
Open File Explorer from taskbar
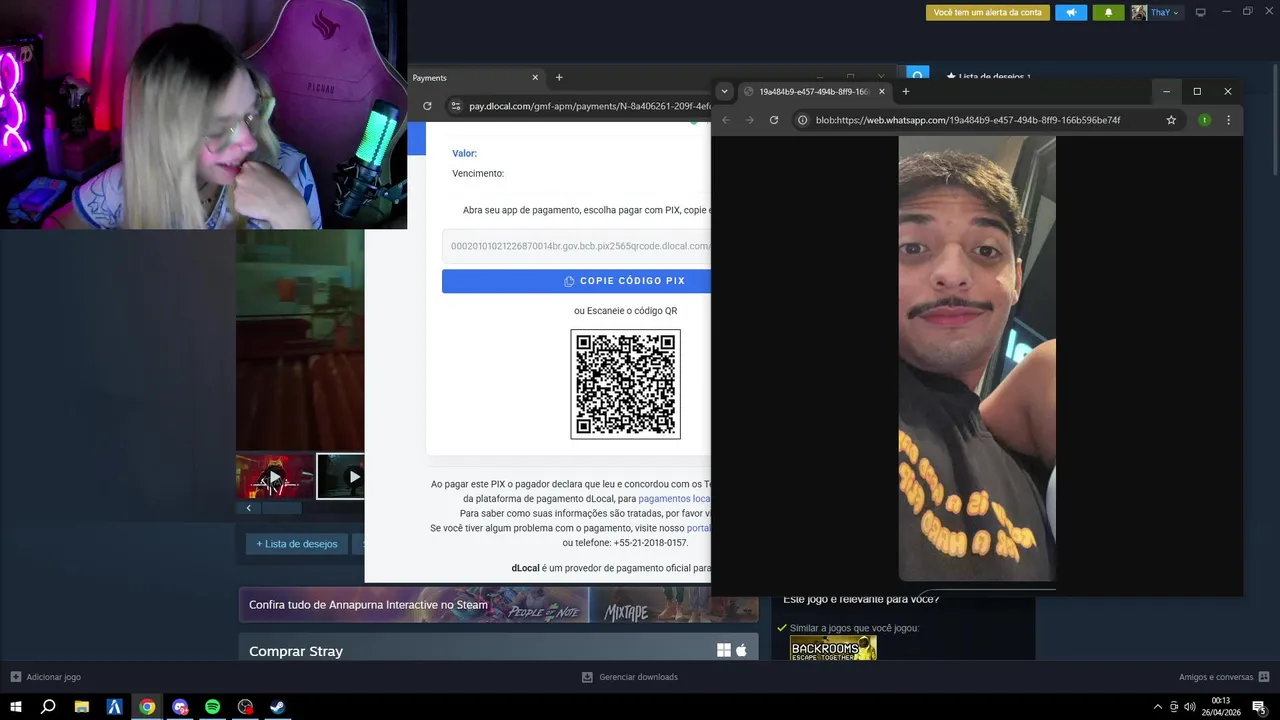pos(82,707)
